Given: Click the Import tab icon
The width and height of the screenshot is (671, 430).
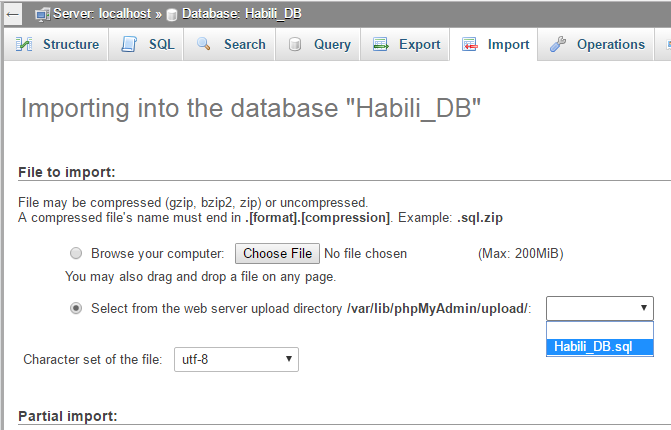Looking at the screenshot, I should pyautogui.click(x=469, y=45).
